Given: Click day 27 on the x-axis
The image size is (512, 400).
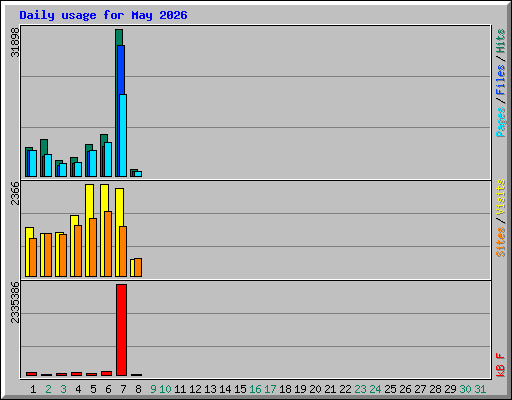Looking at the screenshot, I should point(420,389).
